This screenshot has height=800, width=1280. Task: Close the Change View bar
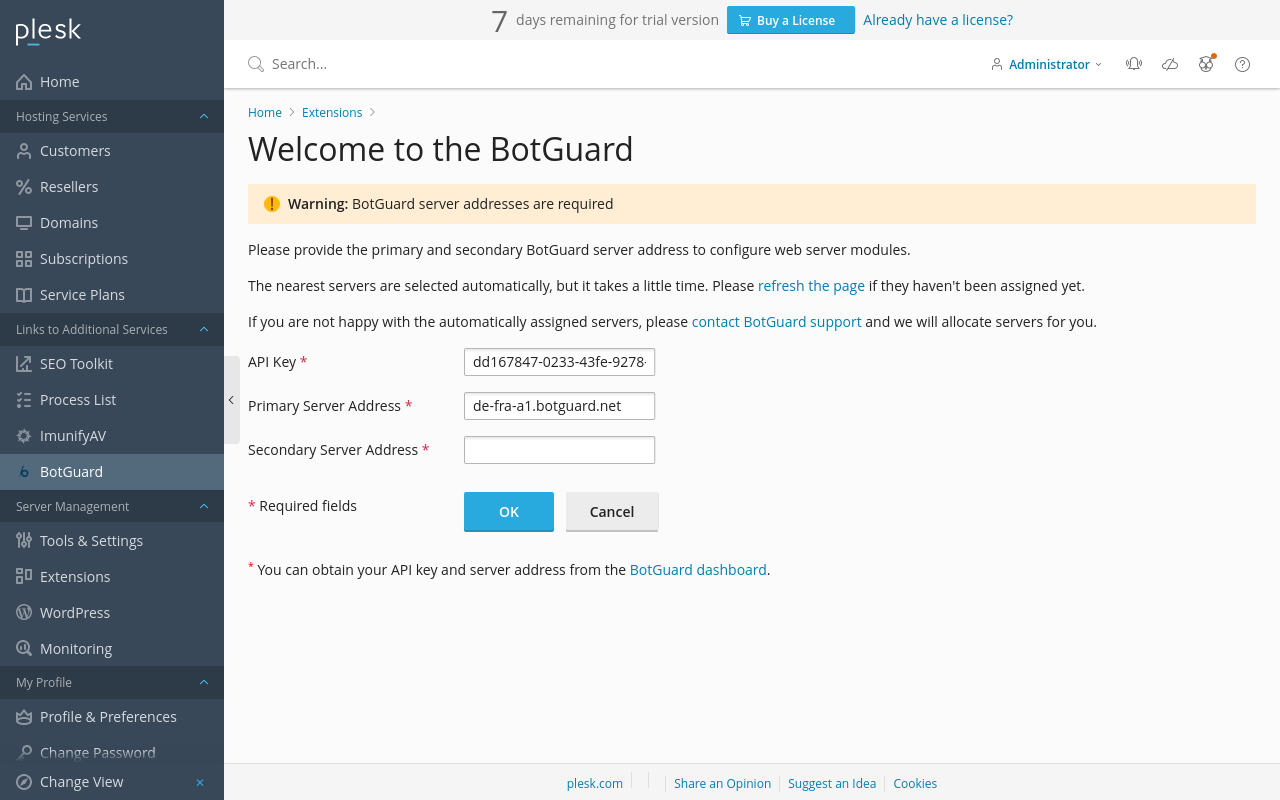coord(200,782)
